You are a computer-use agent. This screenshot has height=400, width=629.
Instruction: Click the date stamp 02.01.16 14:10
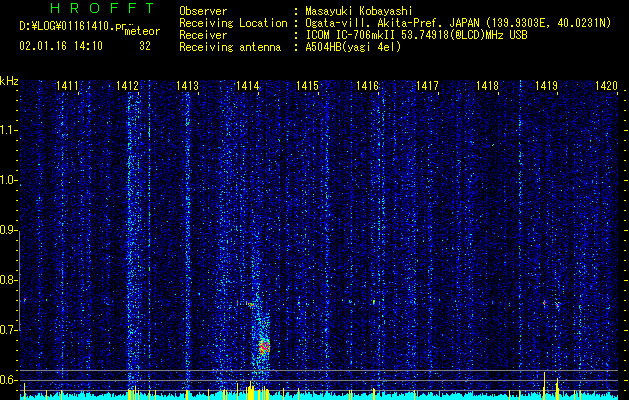click(x=61, y=46)
